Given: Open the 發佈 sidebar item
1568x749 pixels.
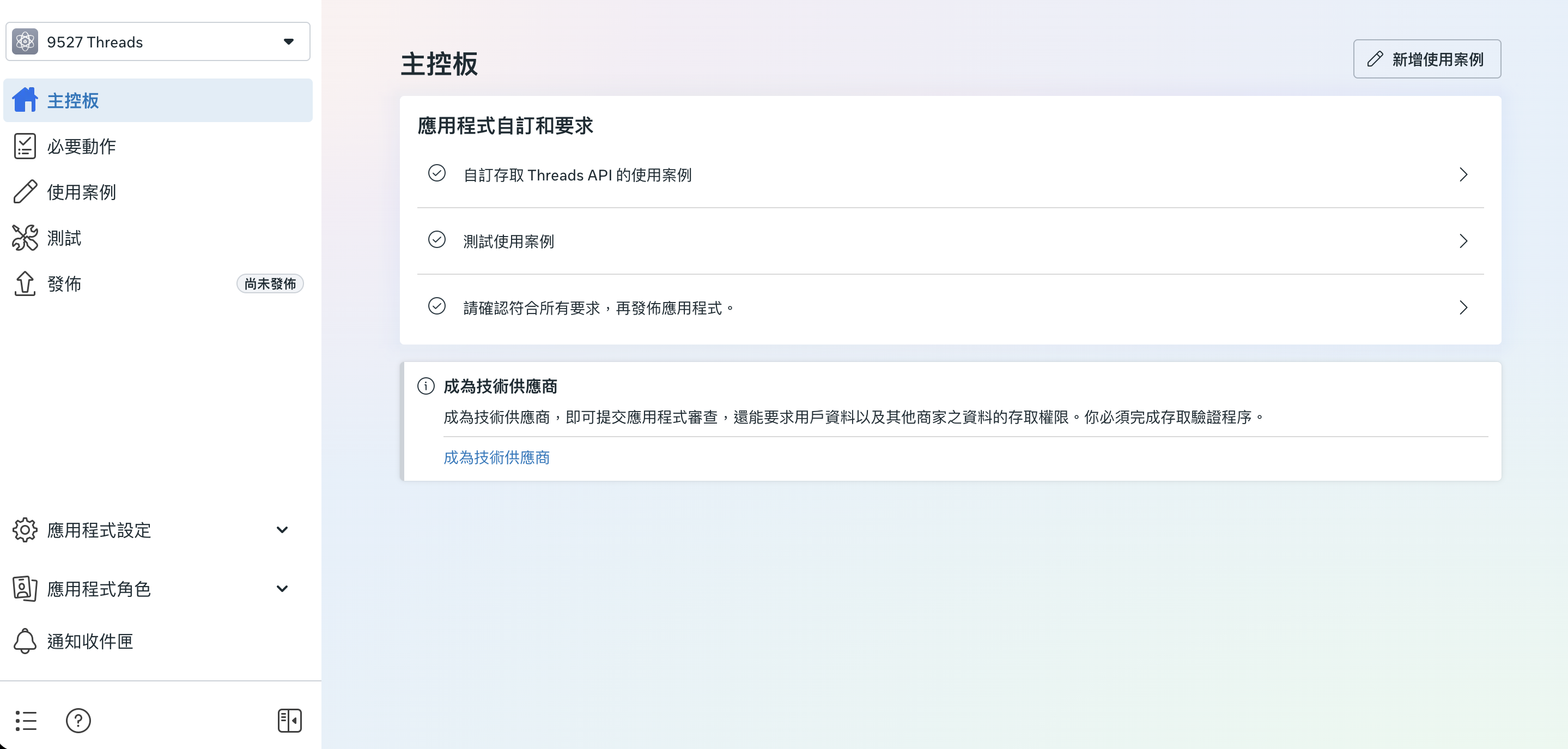Looking at the screenshot, I should 157,283.
